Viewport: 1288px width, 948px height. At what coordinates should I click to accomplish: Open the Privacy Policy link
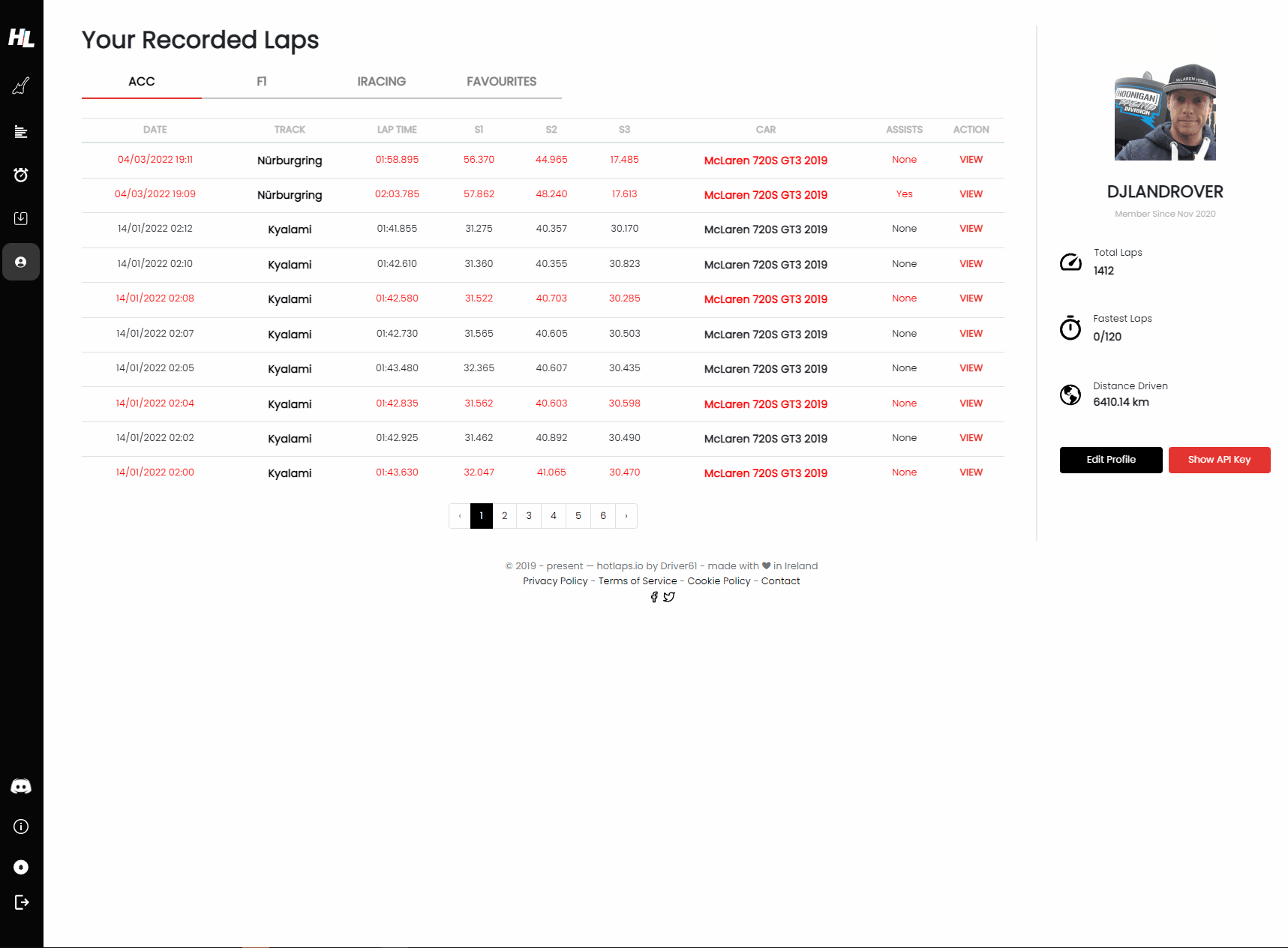pyautogui.click(x=555, y=581)
